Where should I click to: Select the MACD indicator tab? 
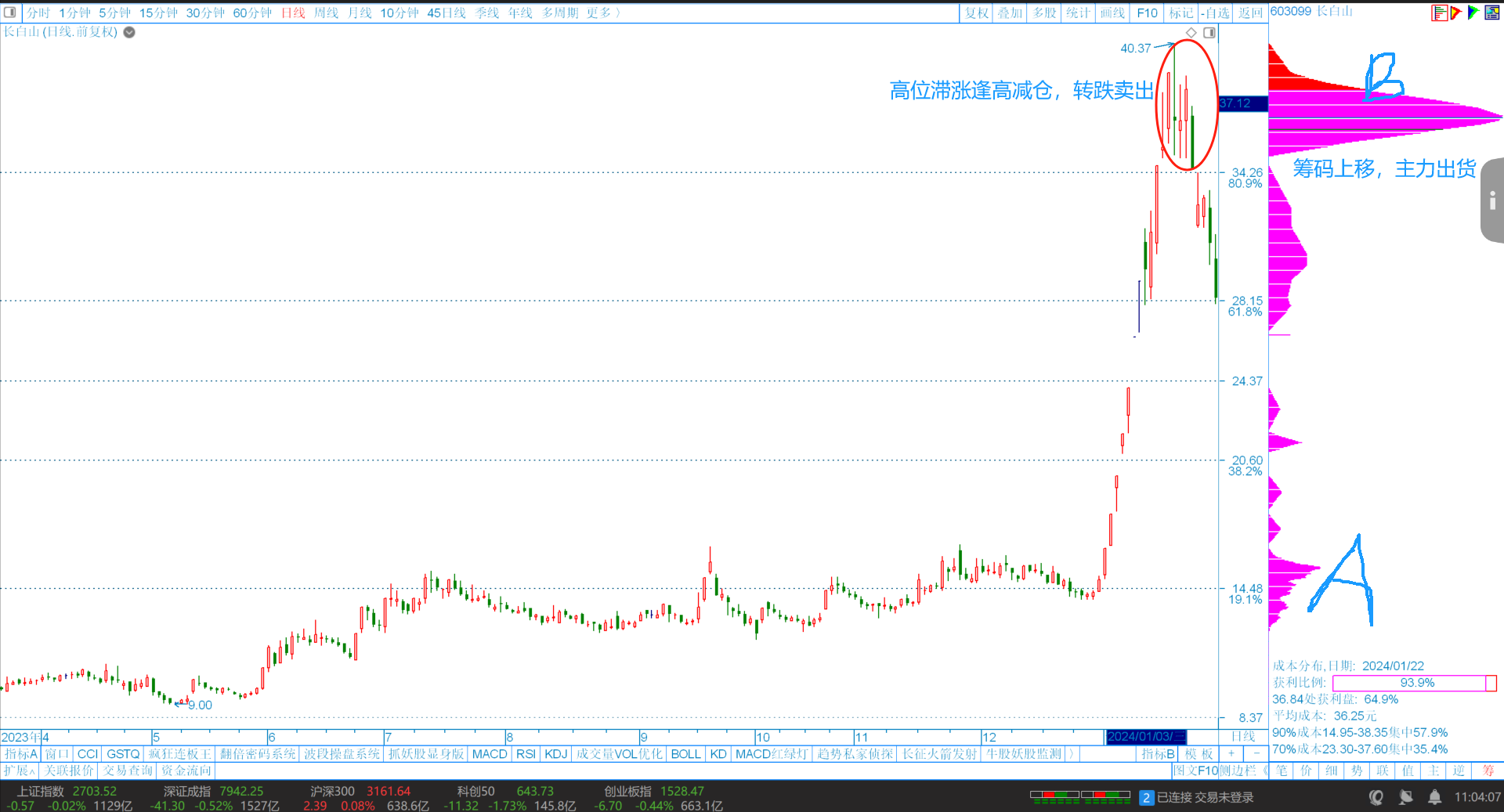(490, 754)
